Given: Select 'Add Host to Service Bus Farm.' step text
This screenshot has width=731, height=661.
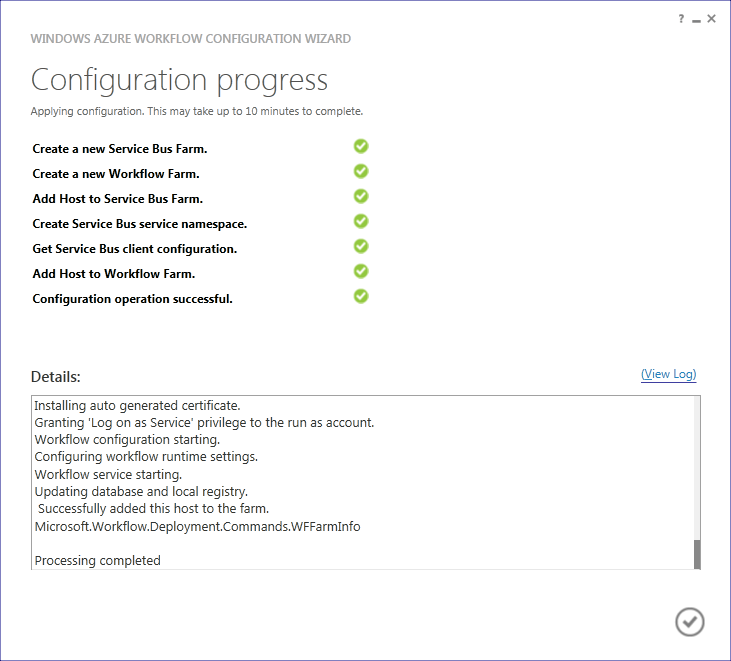Looking at the screenshot, I should coord(117,199).
